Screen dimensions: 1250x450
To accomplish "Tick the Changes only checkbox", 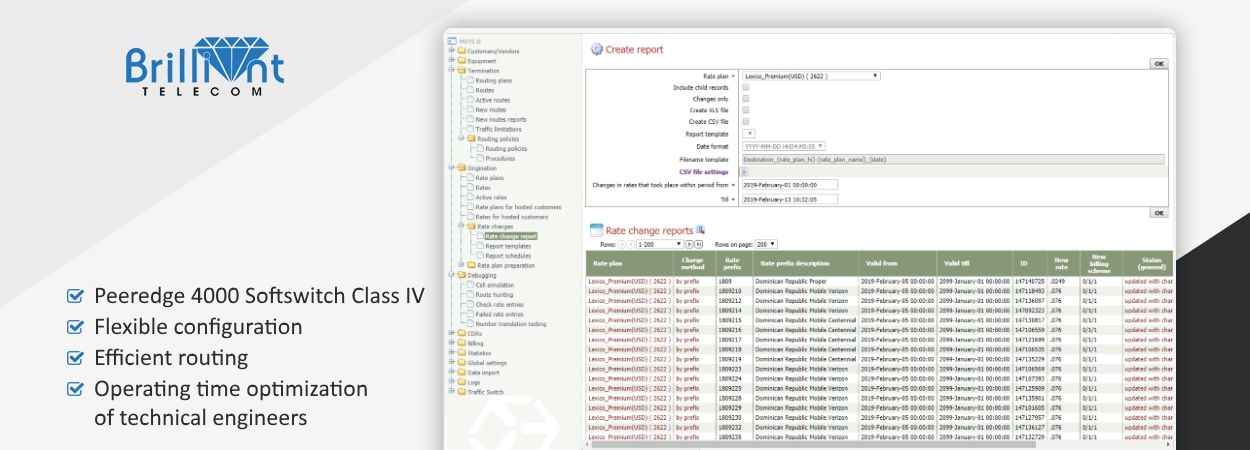I will pos(745,99).
